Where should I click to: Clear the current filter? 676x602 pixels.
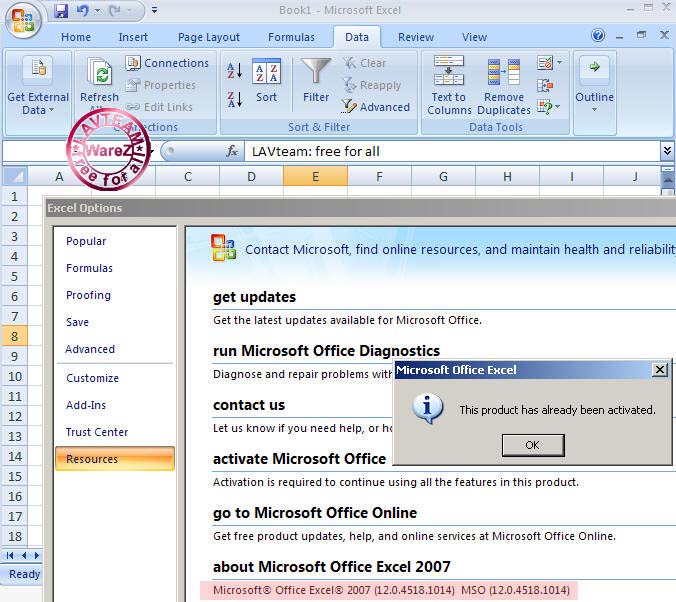point(364,63)
